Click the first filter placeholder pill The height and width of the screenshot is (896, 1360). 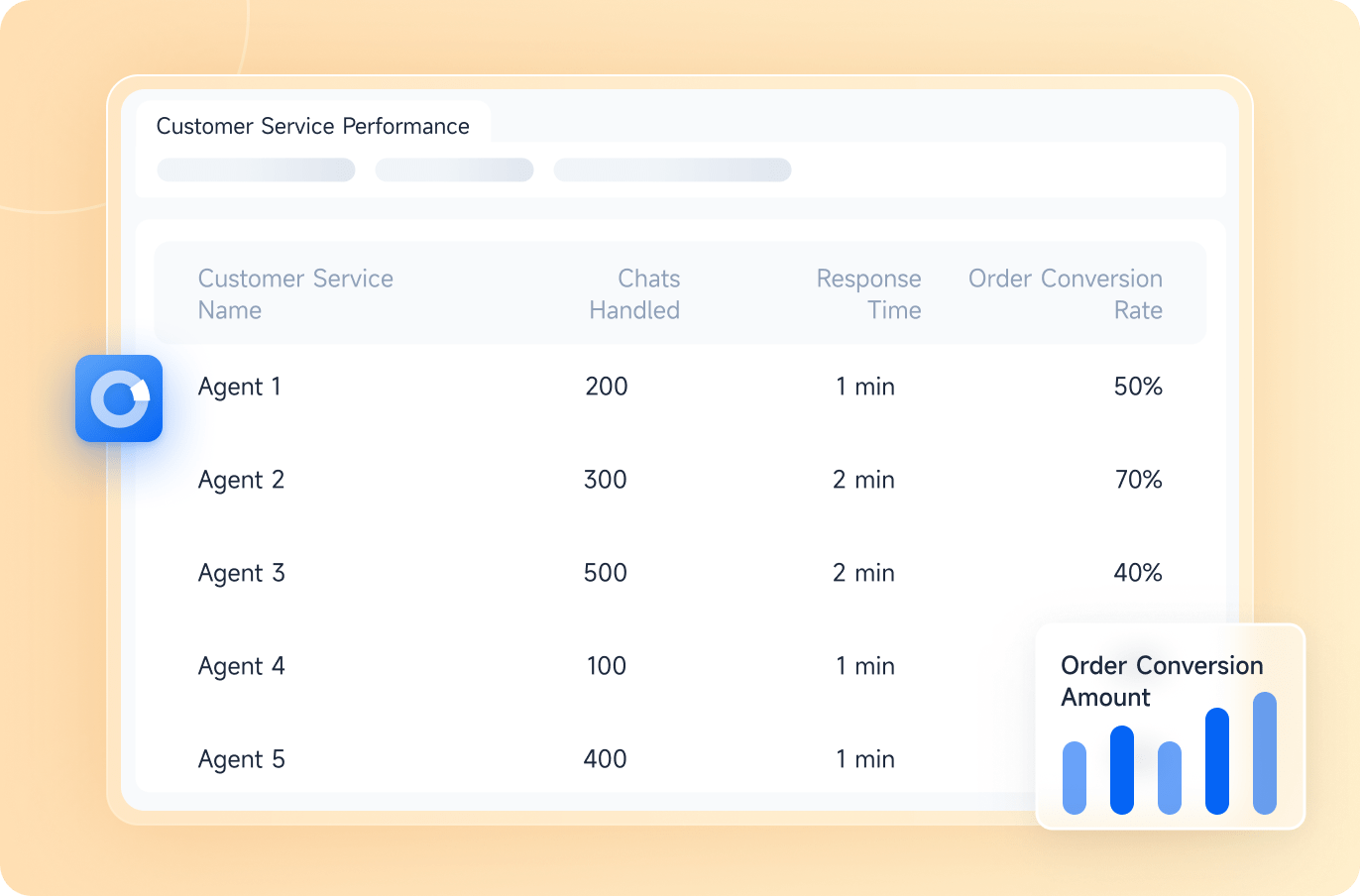256,170
